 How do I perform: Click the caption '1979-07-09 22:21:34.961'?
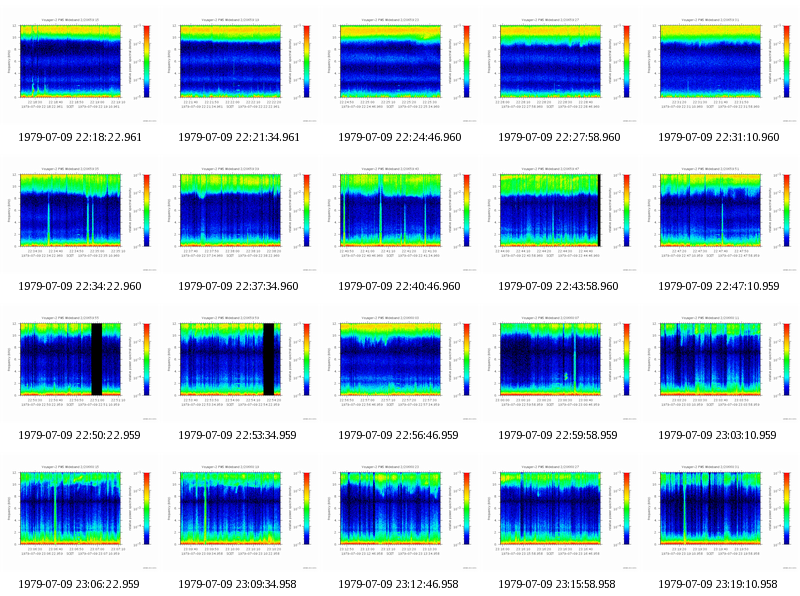239,137
